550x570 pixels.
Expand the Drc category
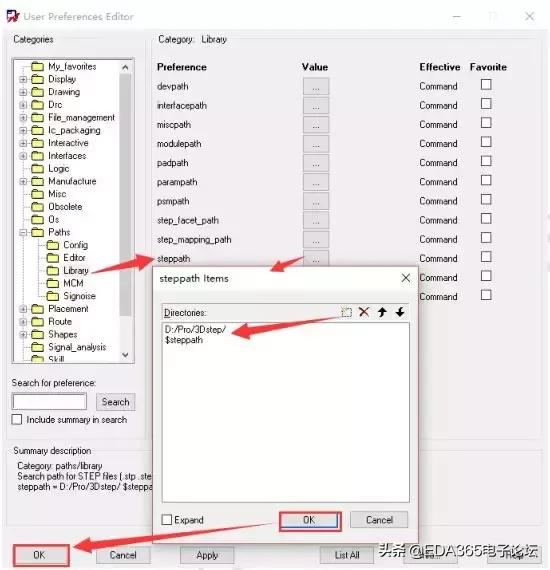pyautogui.click(x=23, y=105)
